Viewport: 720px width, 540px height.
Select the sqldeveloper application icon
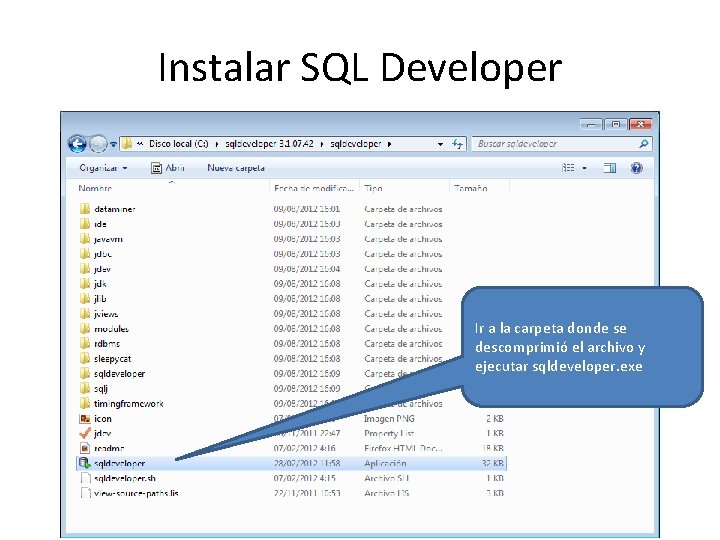point(84,463)
